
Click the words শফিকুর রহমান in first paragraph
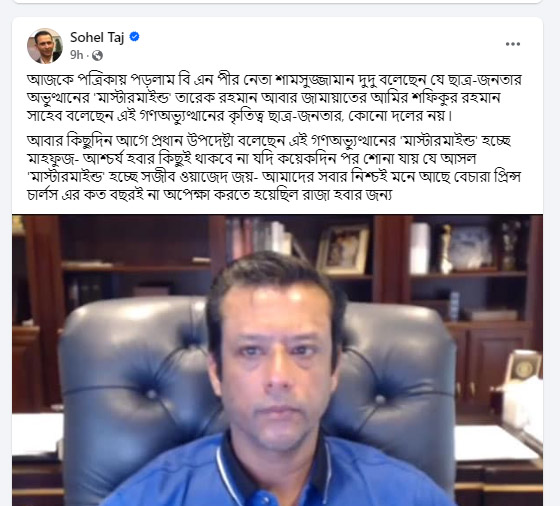(458, 98)
